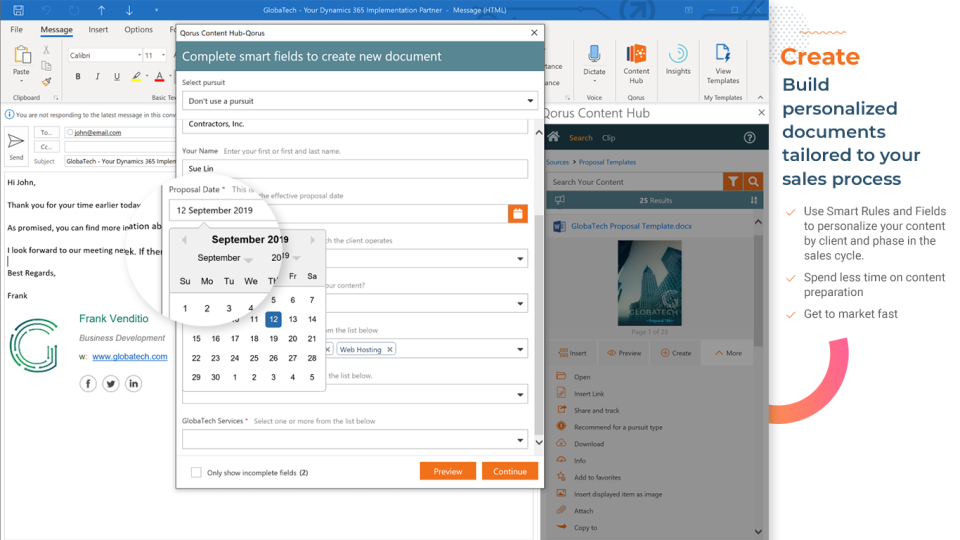Click the Insert action in Content Hub

point(572,353)
